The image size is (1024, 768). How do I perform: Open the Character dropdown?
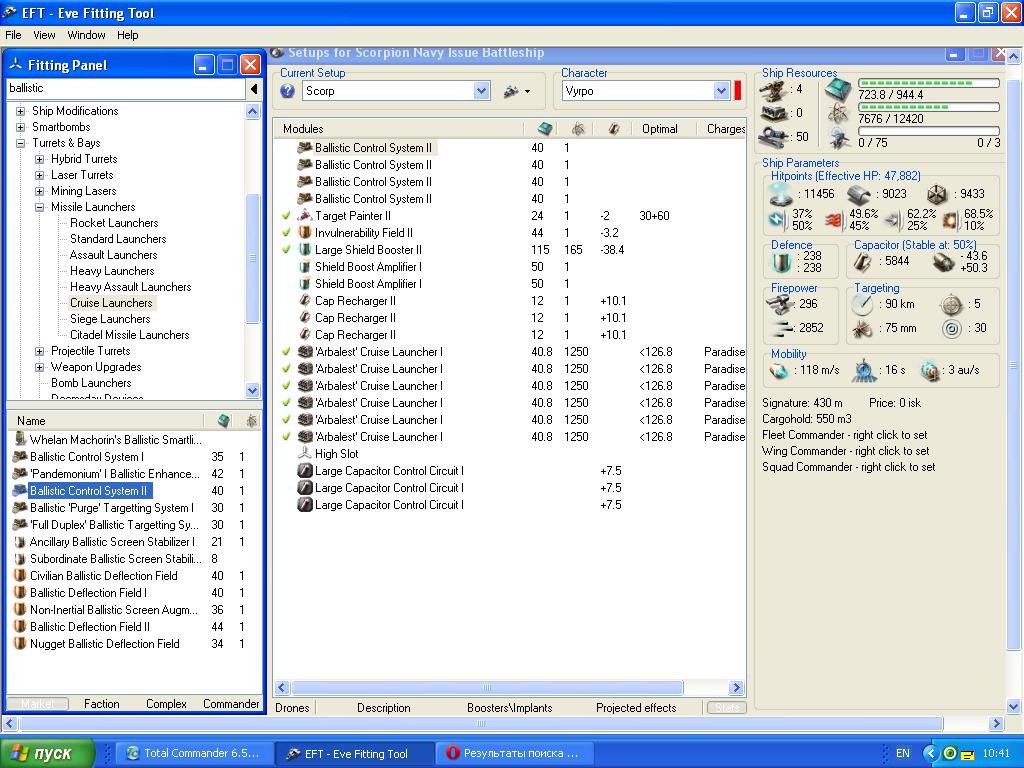click(x=721, y=91)
